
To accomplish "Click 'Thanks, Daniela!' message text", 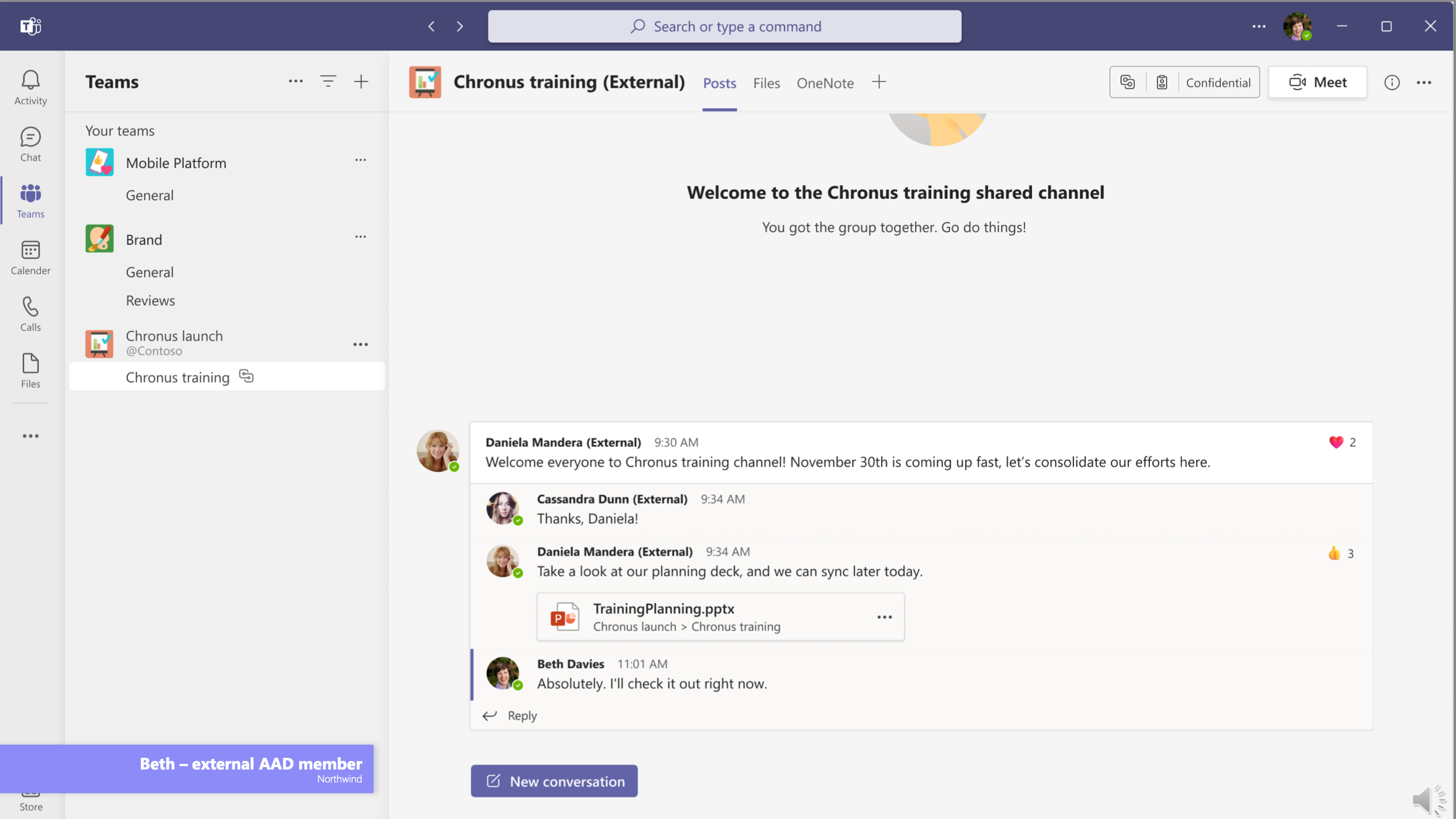I will pyautogui.click(x=587, y=518).
